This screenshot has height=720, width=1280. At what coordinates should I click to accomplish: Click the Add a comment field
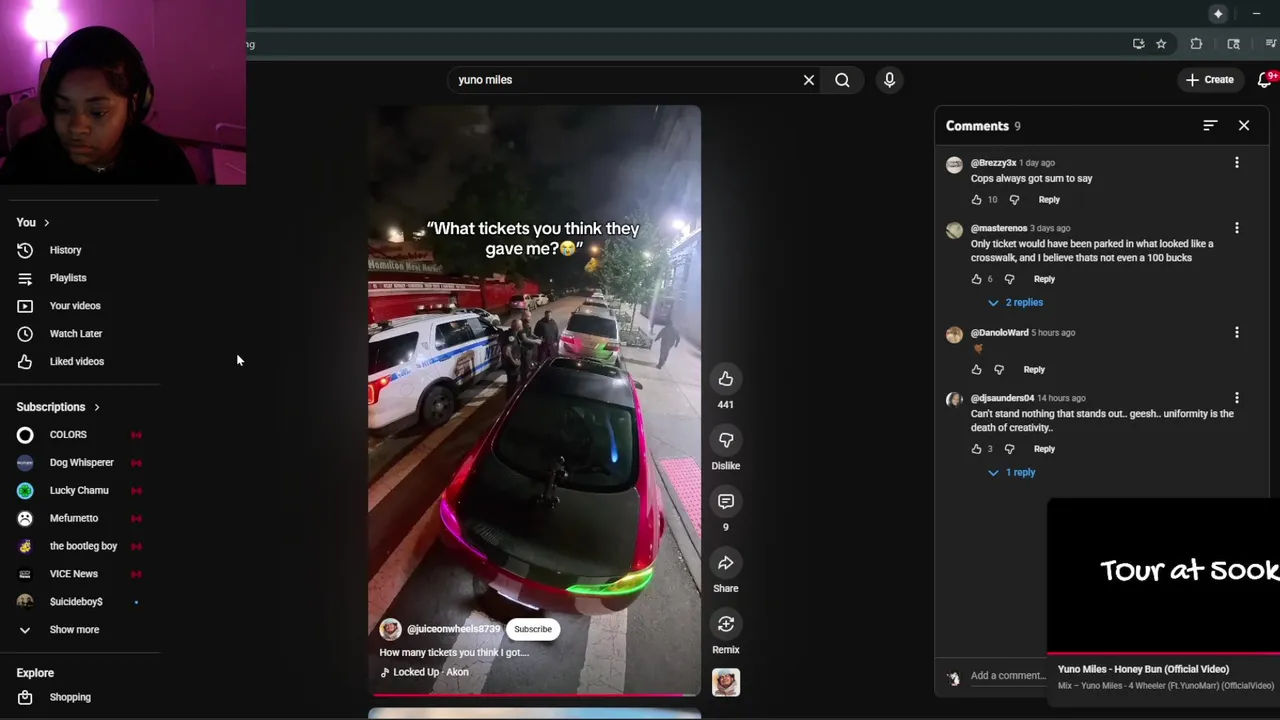pyautogui.click(x=1007, y=676)
